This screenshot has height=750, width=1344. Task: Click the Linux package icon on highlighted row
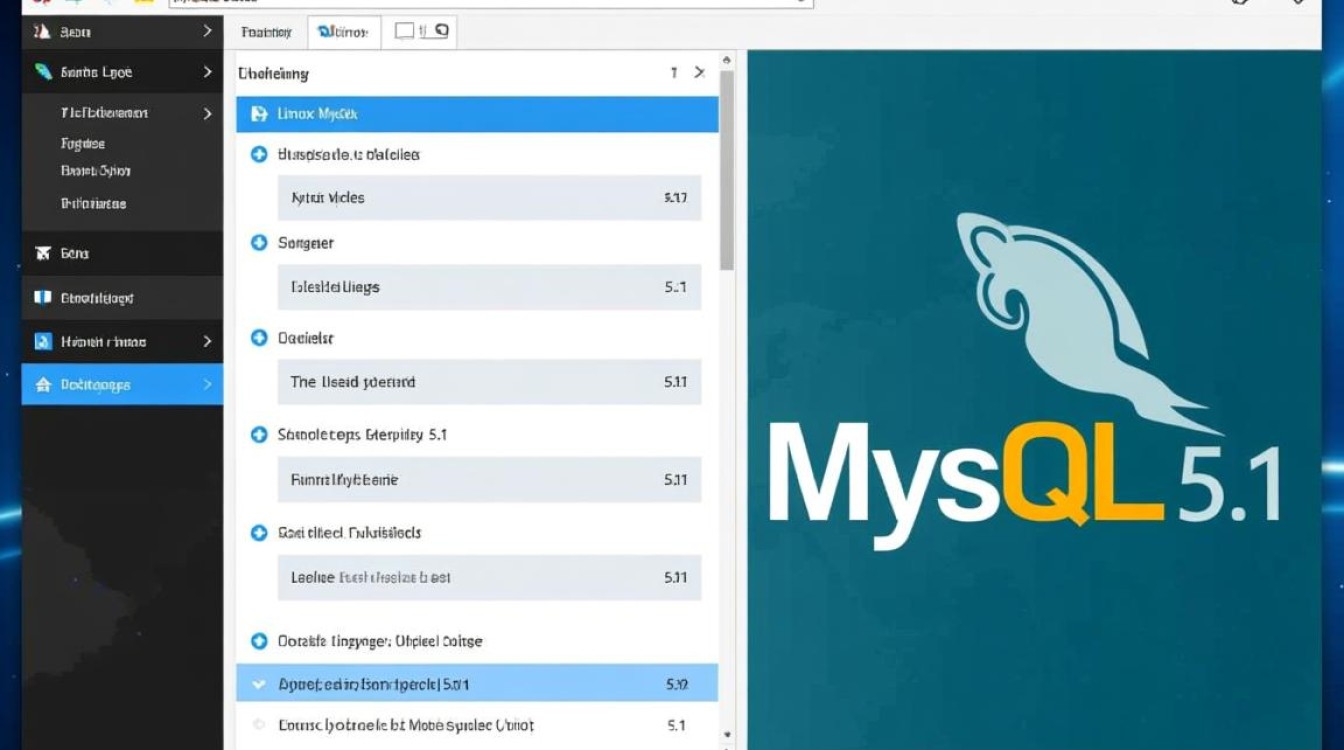260,114
